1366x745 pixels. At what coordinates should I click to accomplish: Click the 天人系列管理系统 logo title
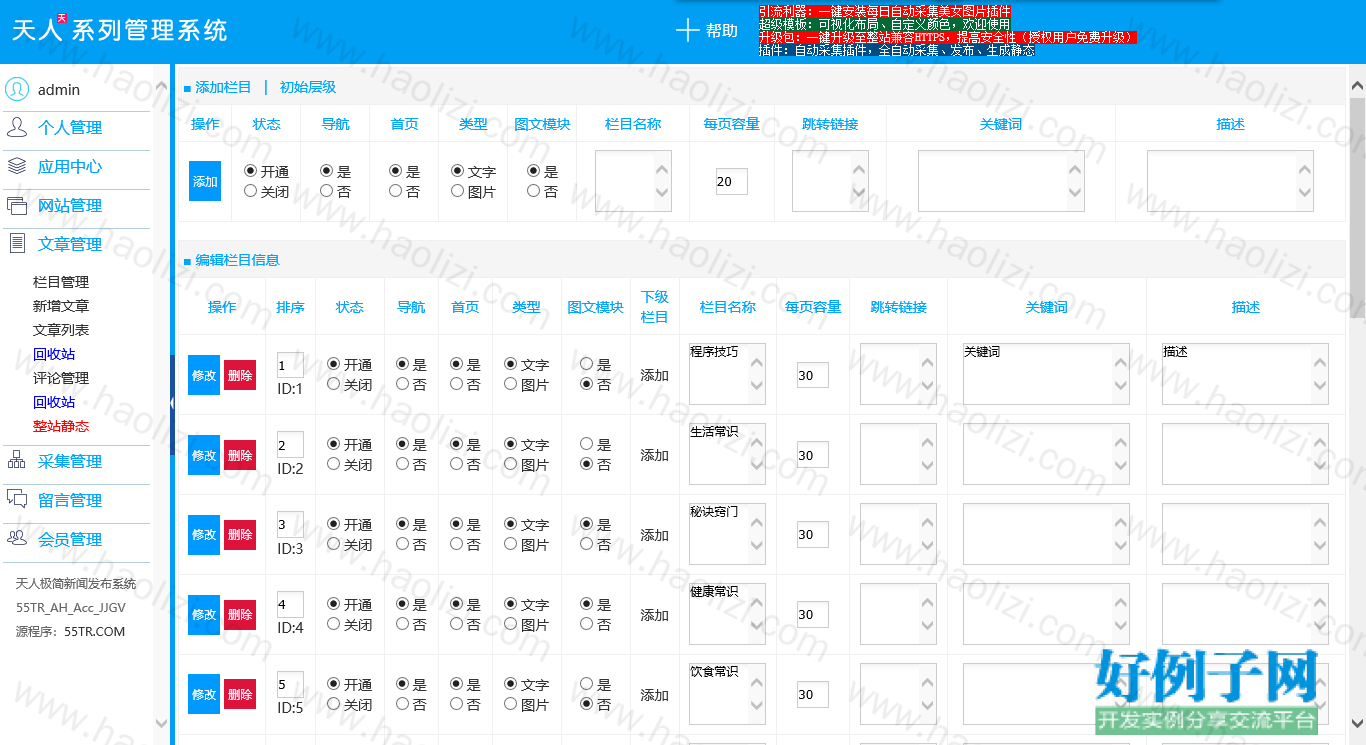pyautogui.click(x=120, y=30)
